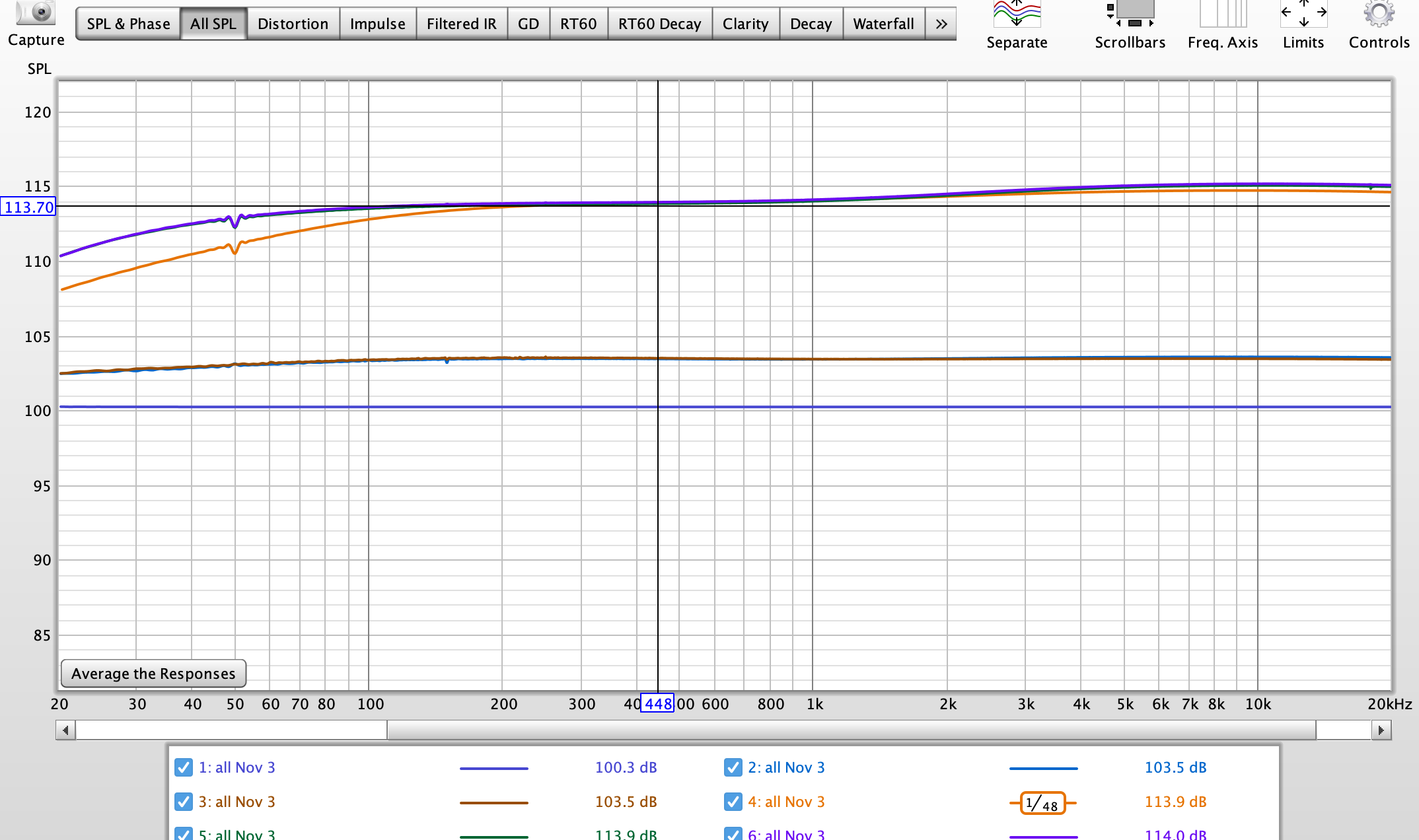
Task: Click the horizontal scrollbar right arrow
Action: coord(1381,730)
